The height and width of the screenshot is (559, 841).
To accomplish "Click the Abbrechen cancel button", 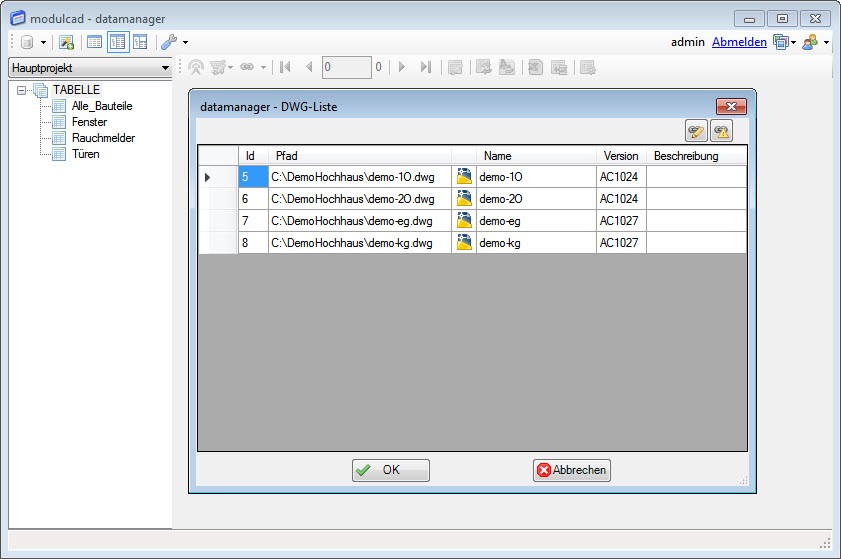I will [572, 470].
